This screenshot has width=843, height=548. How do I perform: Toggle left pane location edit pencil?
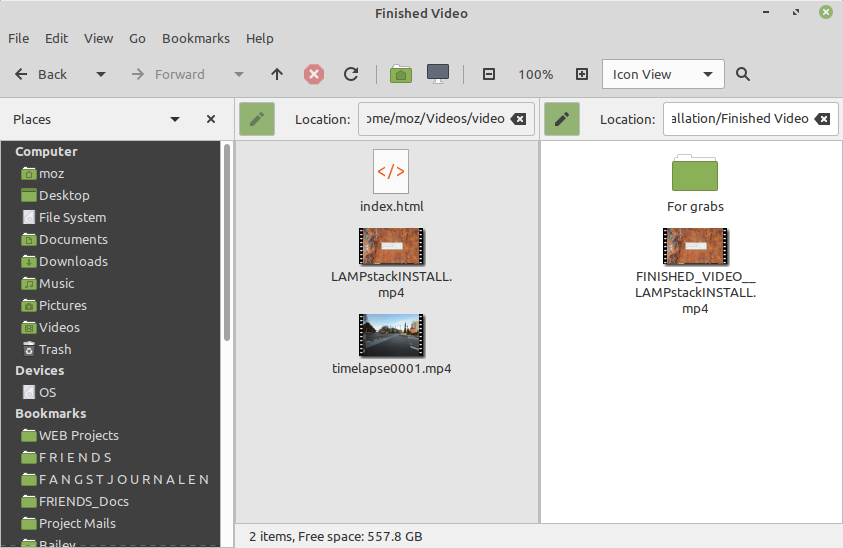[x=257, y=119]
